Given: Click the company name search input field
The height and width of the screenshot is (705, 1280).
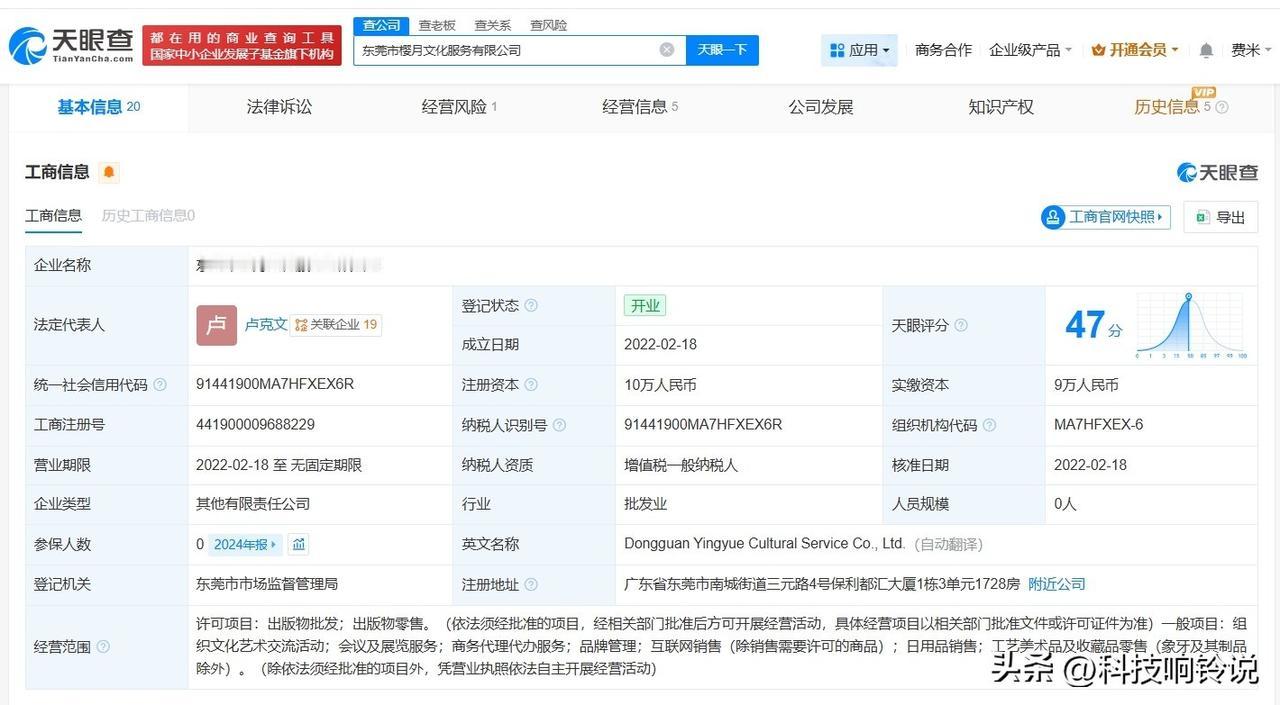Looking at the screenshot, I should pyautogui.click(x=505, y=50).
